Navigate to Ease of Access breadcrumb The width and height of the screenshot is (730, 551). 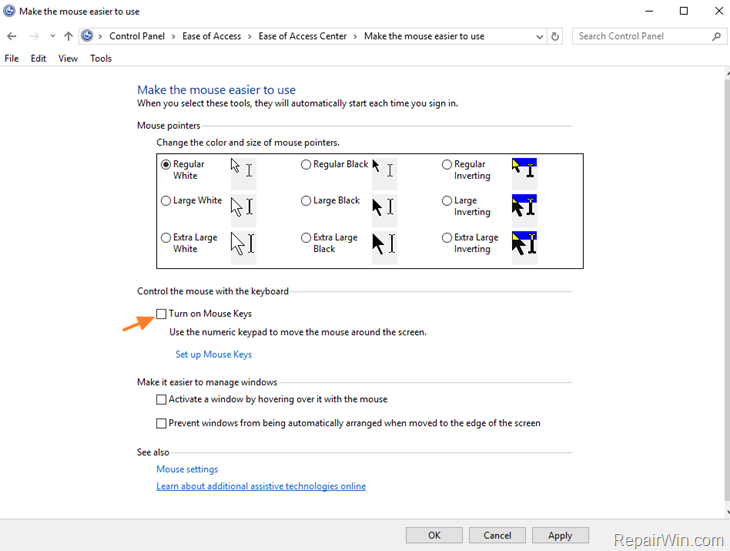211,36
